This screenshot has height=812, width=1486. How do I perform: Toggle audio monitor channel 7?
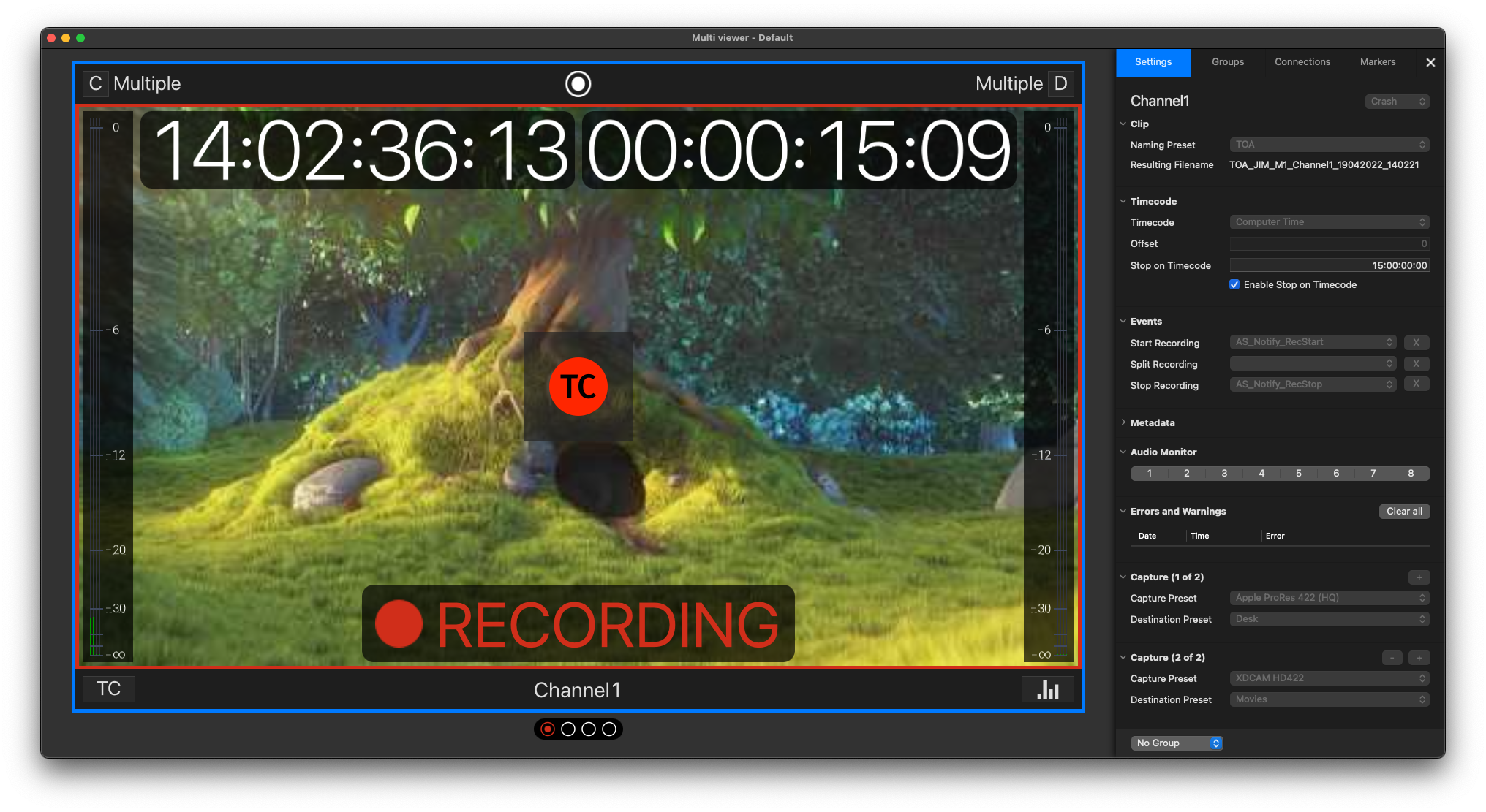(x=1373, y=474)
